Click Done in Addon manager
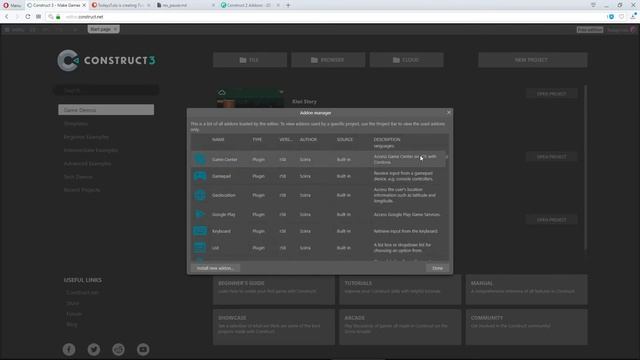640x360 pixels. click(x=438, y=268)
